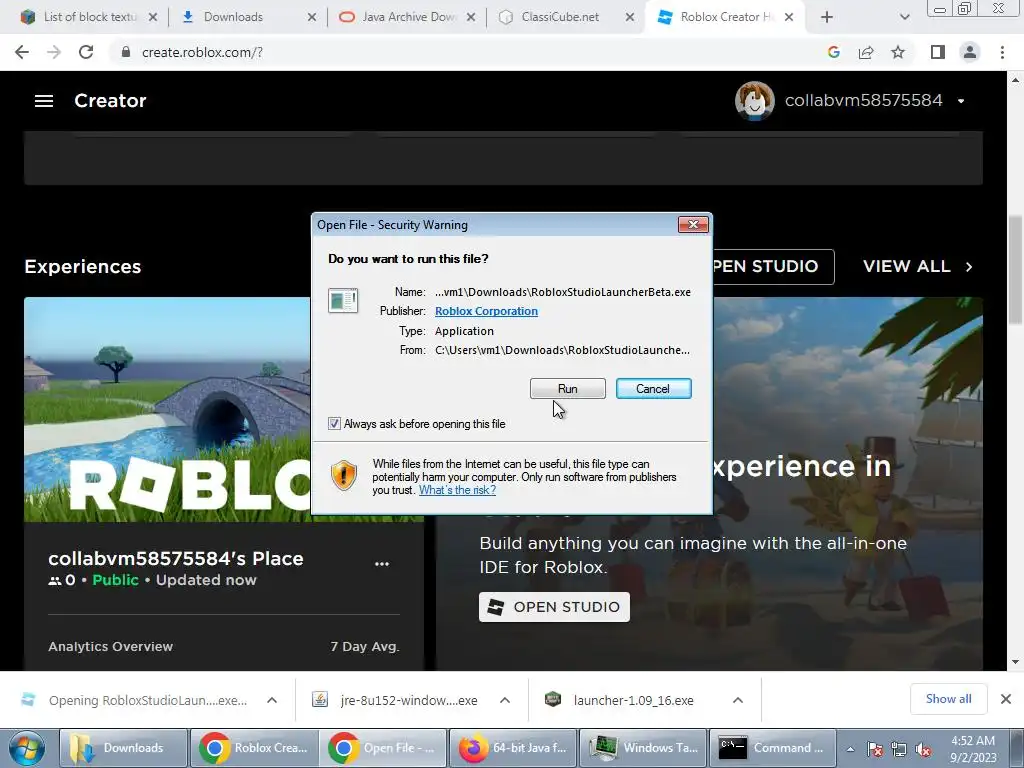Open the Roblox Corporation publisher link
Image resolution: width=1024 pixels, height=768 pixels.
point(487,312)
